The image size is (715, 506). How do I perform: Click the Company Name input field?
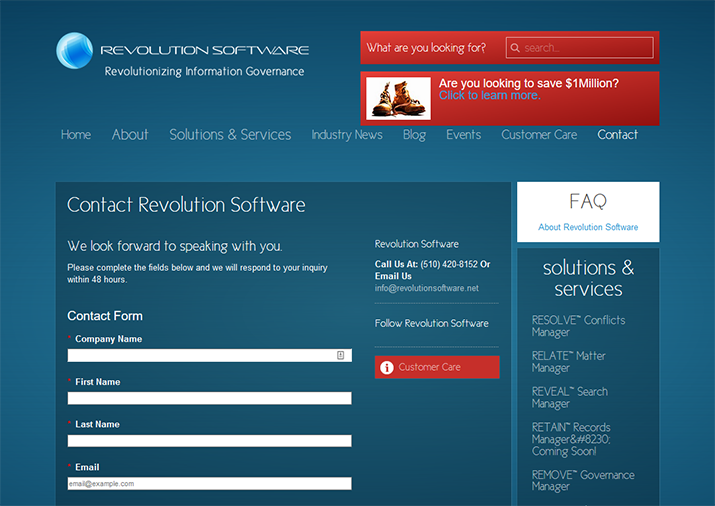pyautogui.click(x=210, y=356)
